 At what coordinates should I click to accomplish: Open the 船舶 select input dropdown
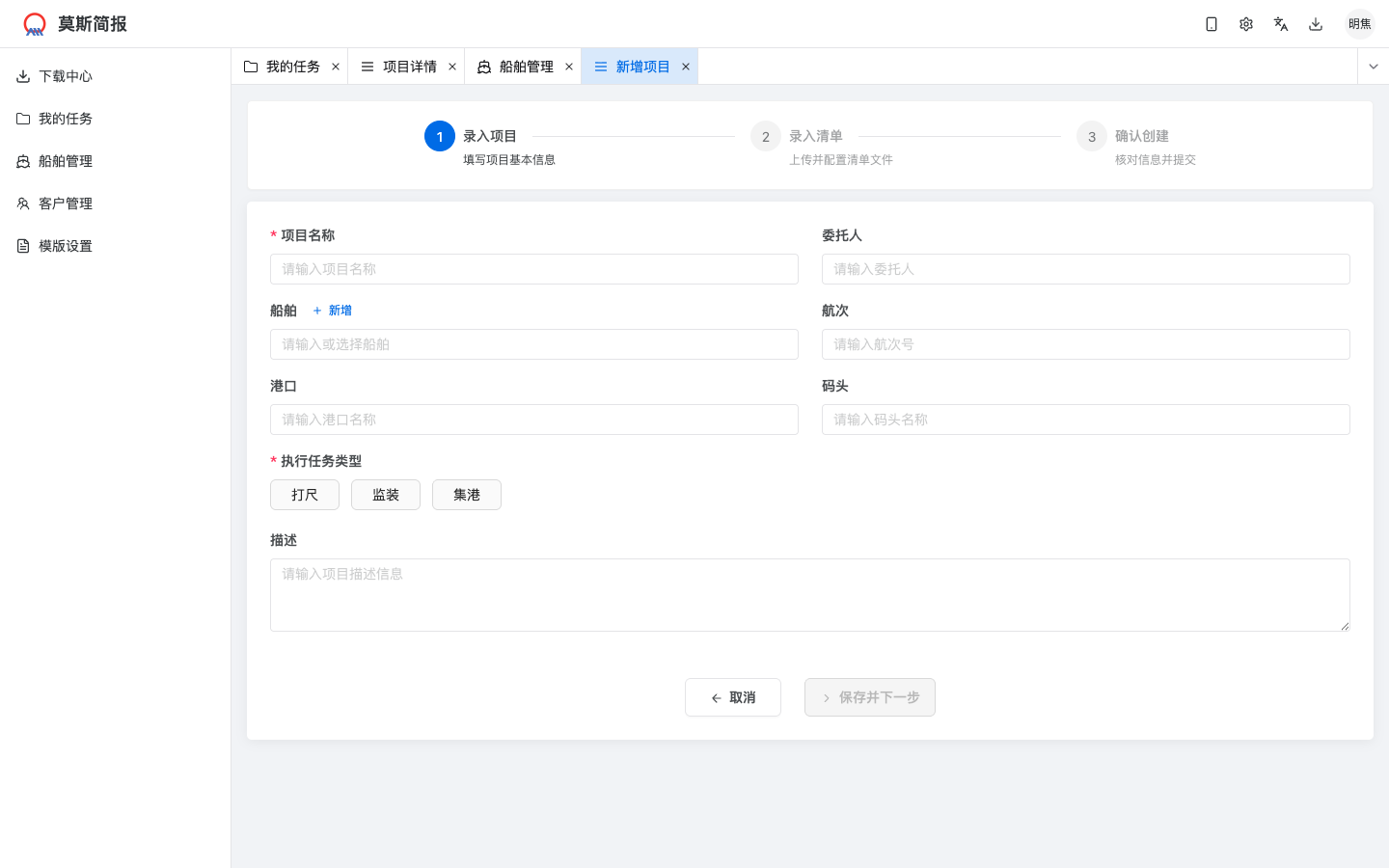[534, 344]
